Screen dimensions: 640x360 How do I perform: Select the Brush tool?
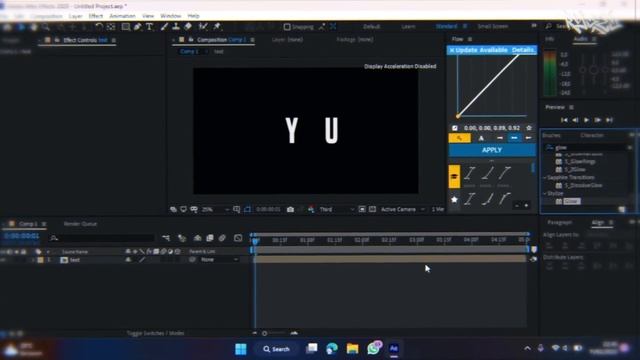(x=164, y=27)
